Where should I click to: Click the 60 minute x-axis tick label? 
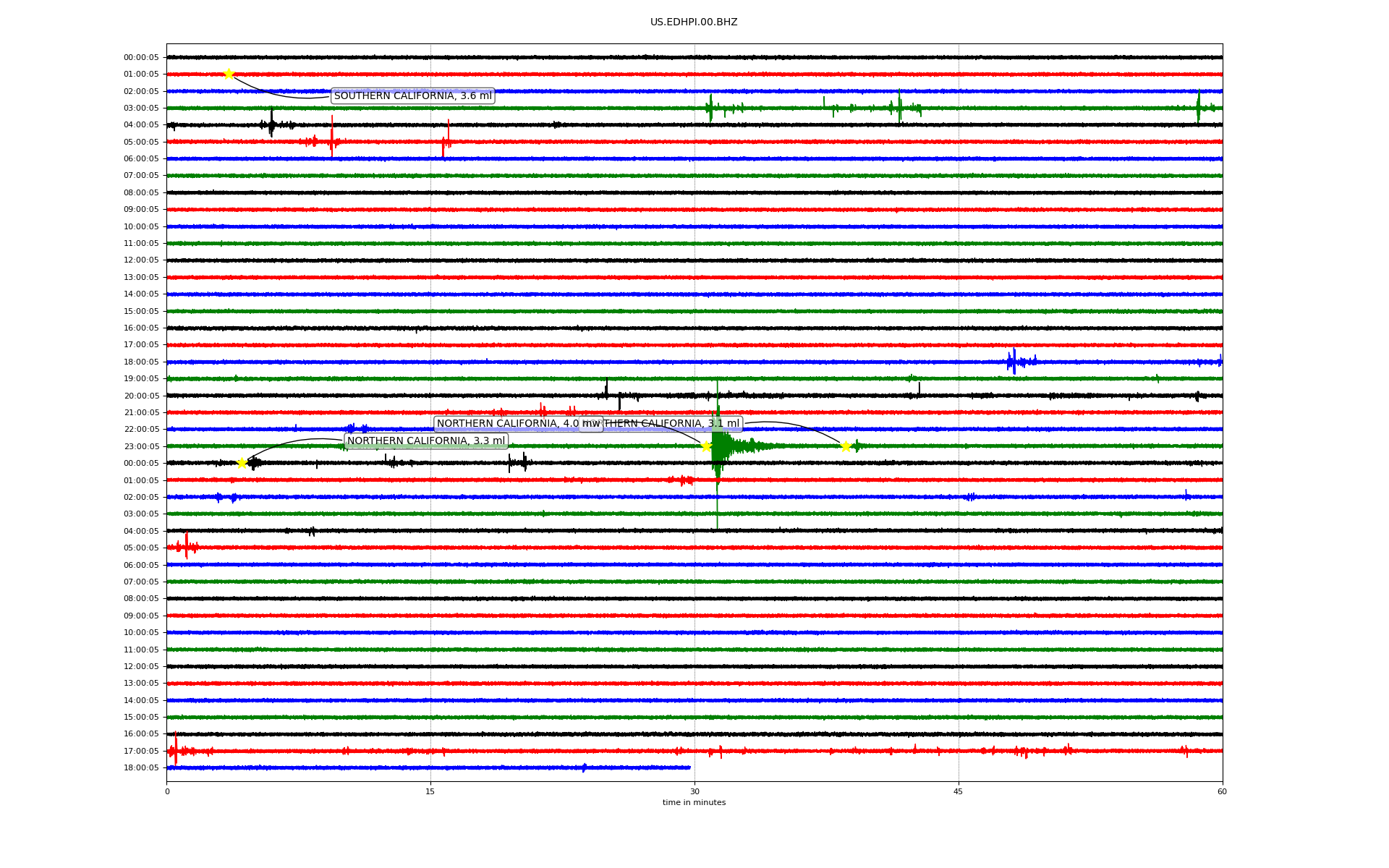(x=1222, y=791)
